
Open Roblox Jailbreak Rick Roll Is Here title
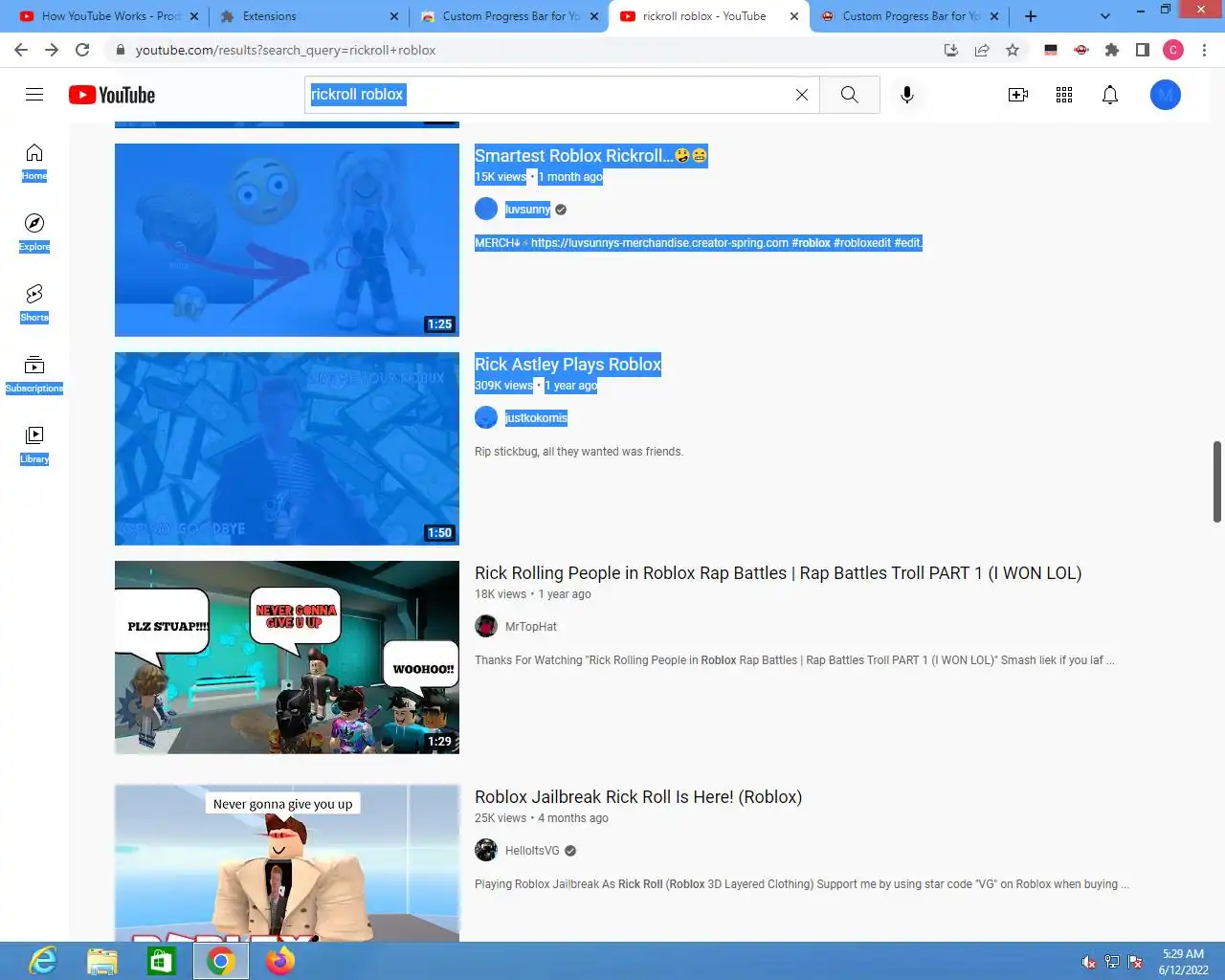[x=638, y=797]
